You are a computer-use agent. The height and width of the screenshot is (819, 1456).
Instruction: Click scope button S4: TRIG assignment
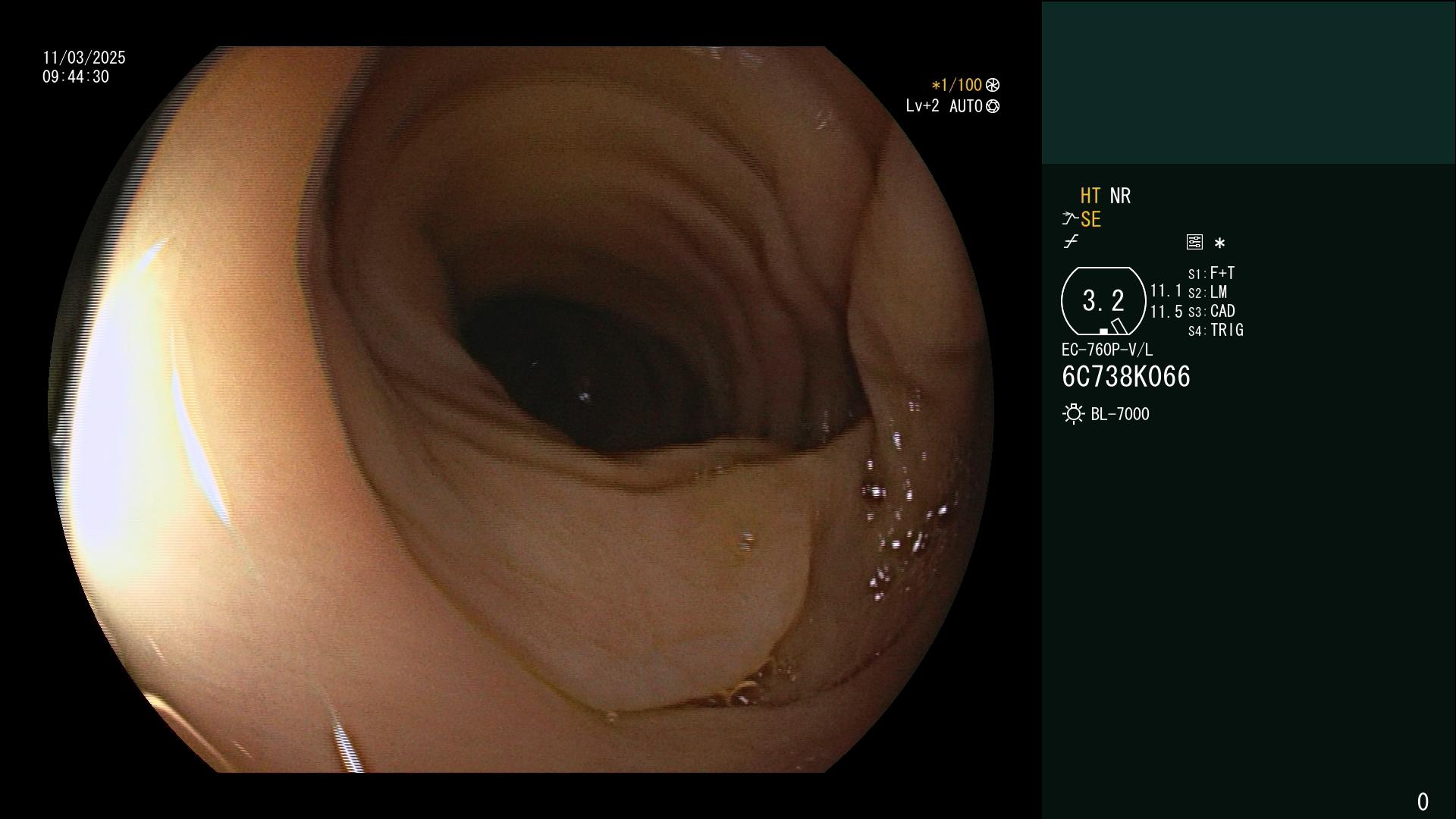coord(1216,330)
